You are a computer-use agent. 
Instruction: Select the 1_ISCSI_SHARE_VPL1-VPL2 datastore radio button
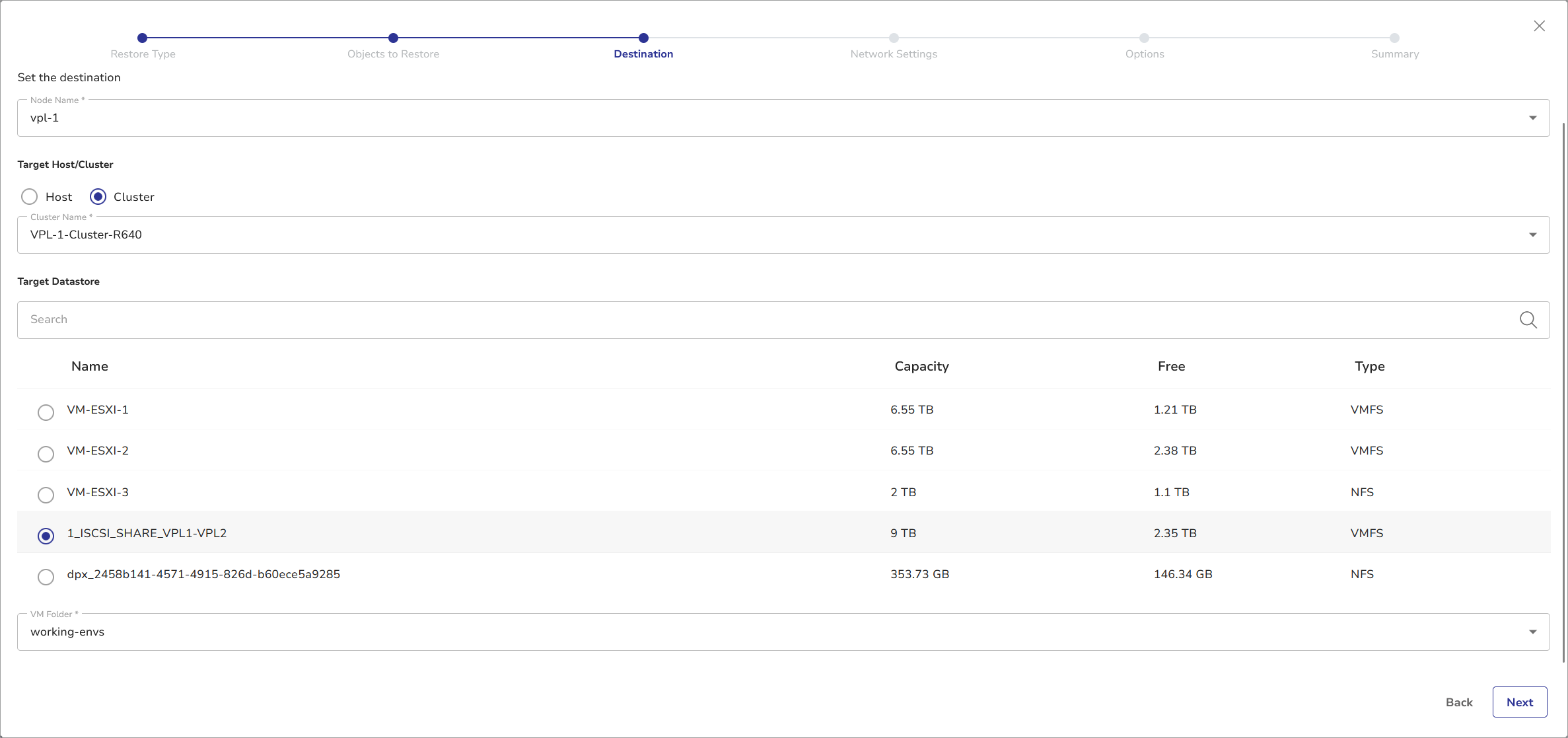46,536
